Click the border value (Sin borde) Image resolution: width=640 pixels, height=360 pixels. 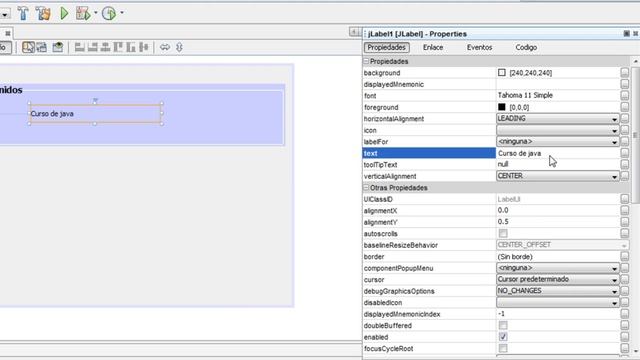click(515, 257)
